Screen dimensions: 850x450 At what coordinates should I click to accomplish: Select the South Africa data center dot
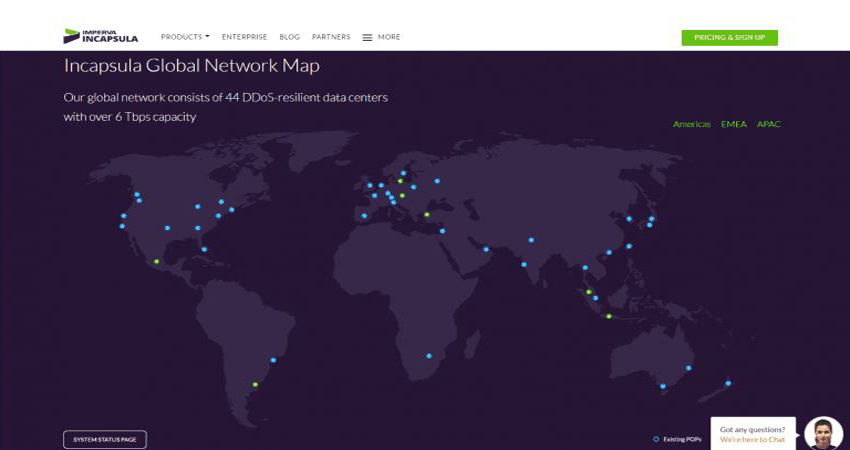pos(429,356)
